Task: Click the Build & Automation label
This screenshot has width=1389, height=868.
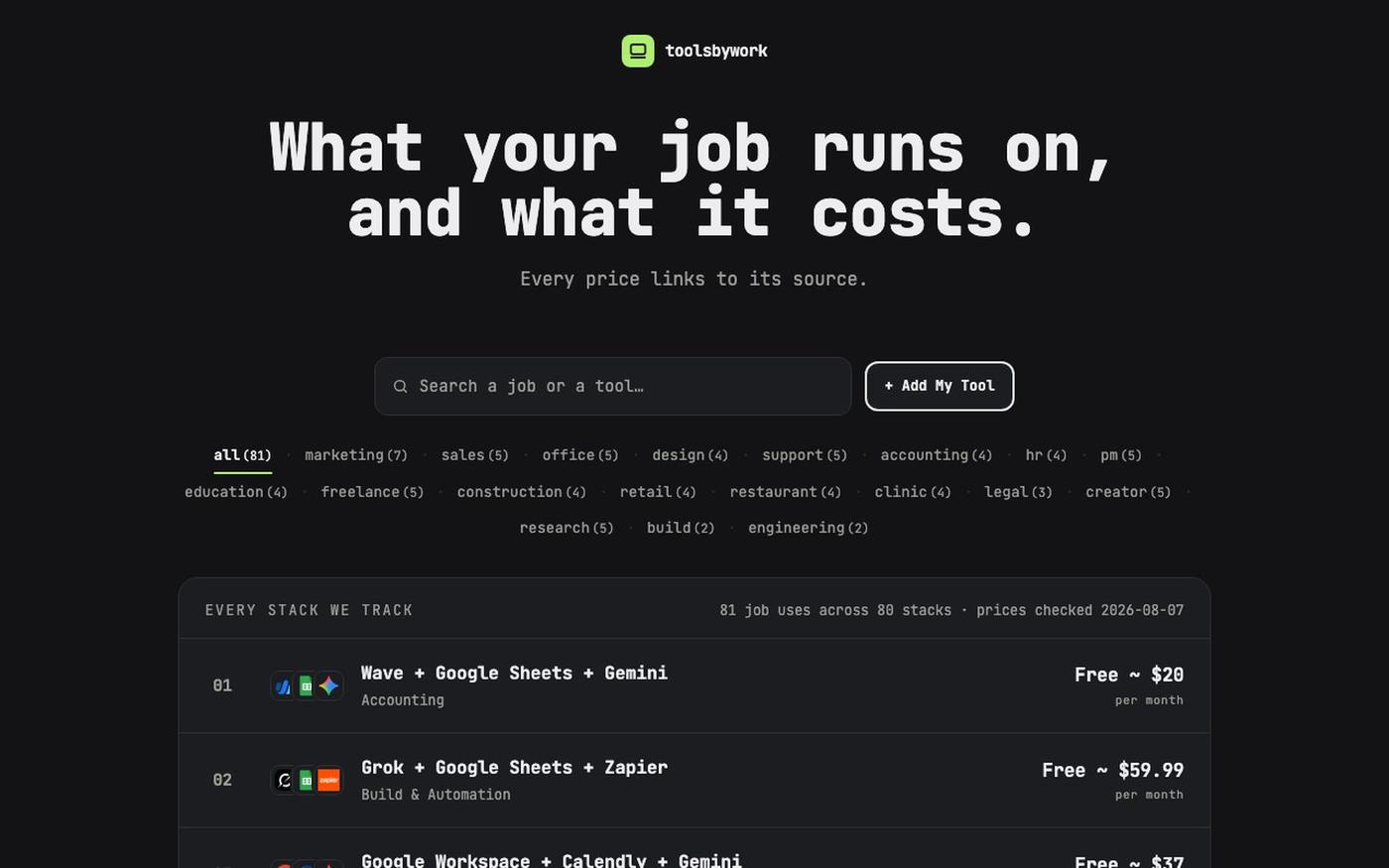Action: click(x=436, y=795)
